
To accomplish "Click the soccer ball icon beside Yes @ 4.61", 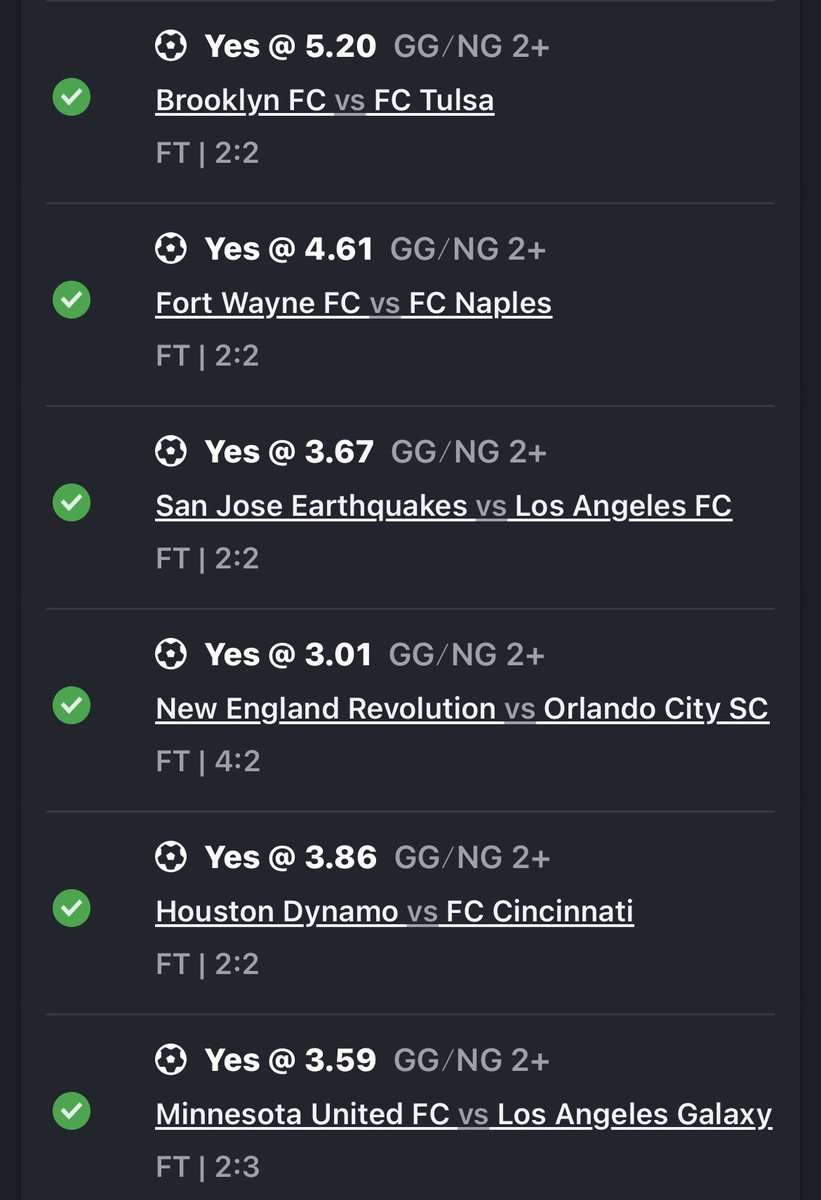I will [x=171, y=248].
